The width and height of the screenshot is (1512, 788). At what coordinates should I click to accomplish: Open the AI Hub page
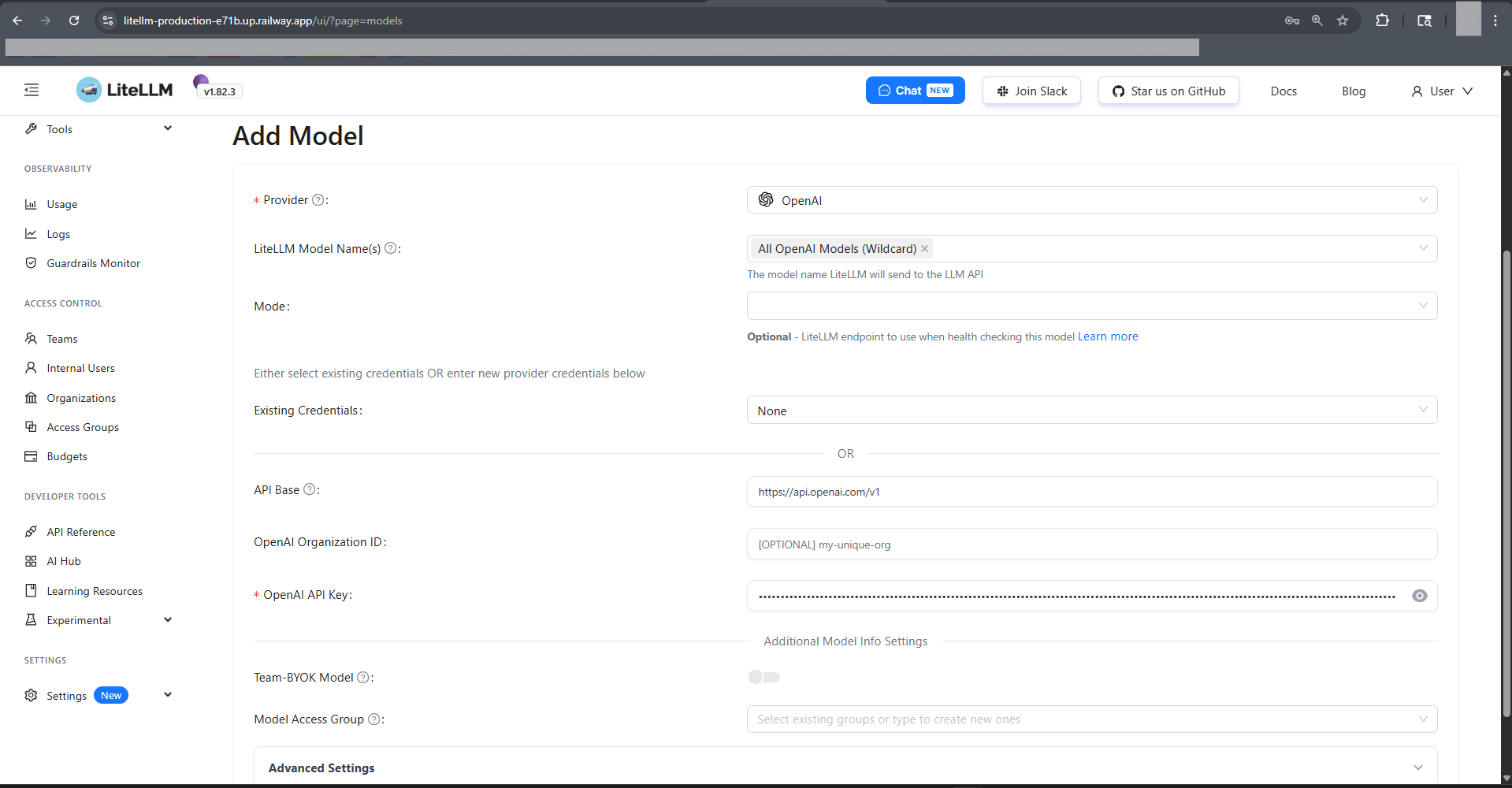click(x=63, y=560)
